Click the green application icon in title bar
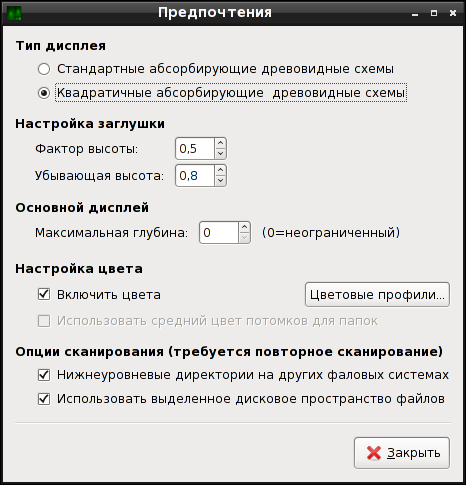 pos(14,14)
